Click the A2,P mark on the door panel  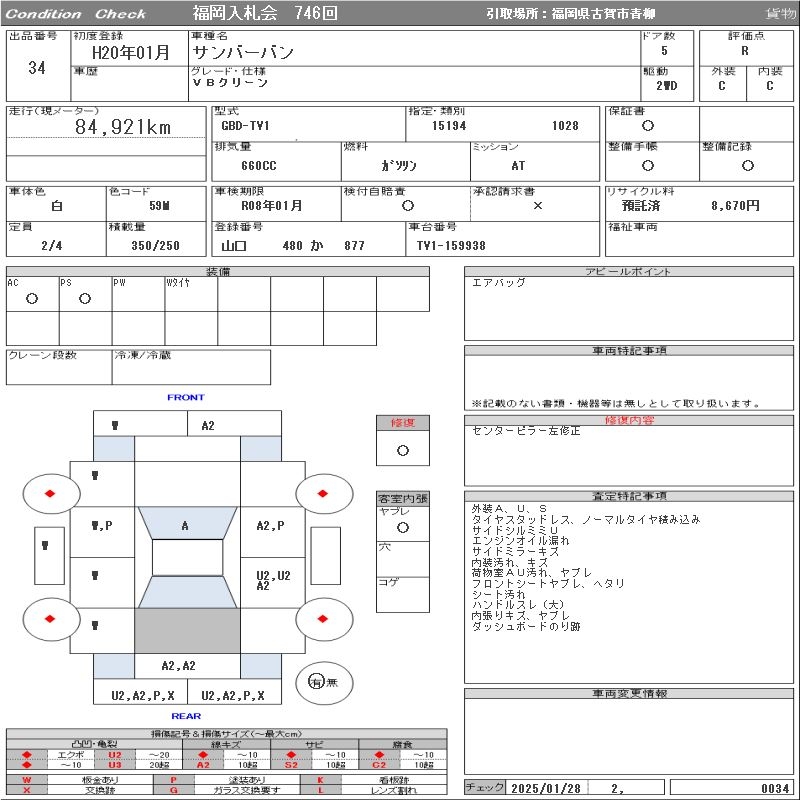coord(270,526)
